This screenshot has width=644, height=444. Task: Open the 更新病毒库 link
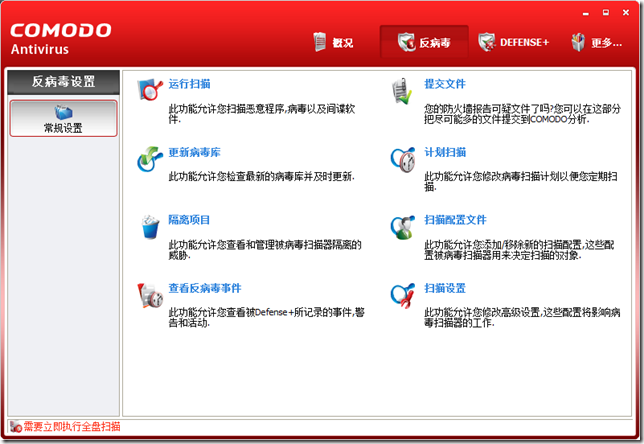click(x=194, y=152)
